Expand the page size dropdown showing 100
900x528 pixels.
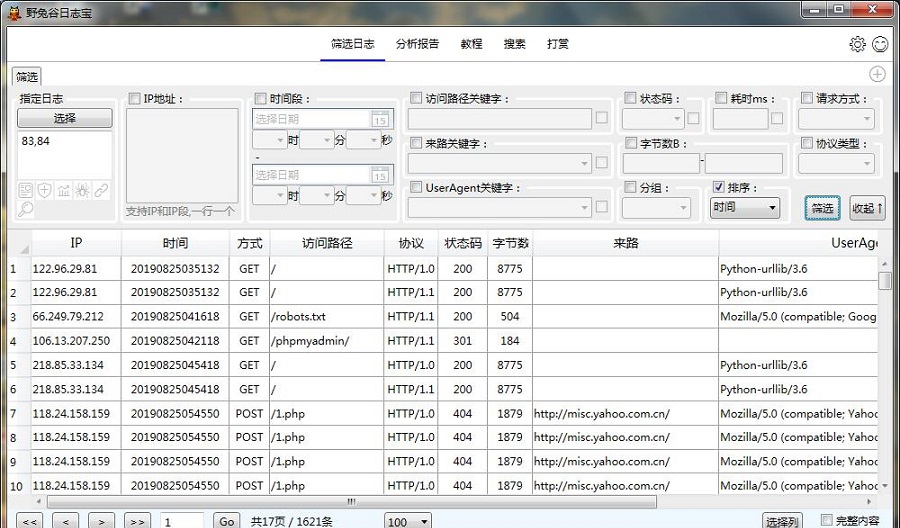408,521
